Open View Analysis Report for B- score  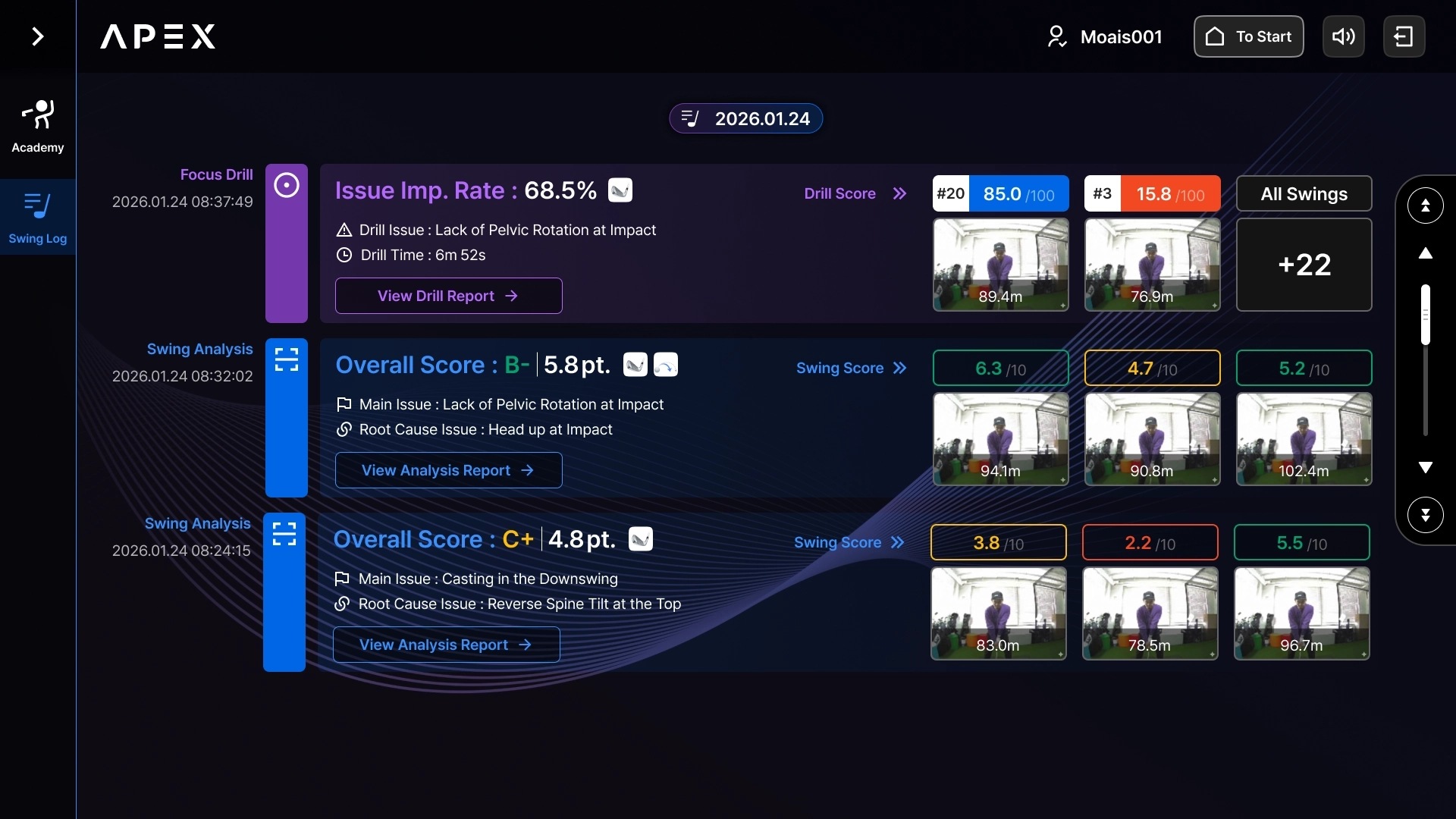click(448, 470)
